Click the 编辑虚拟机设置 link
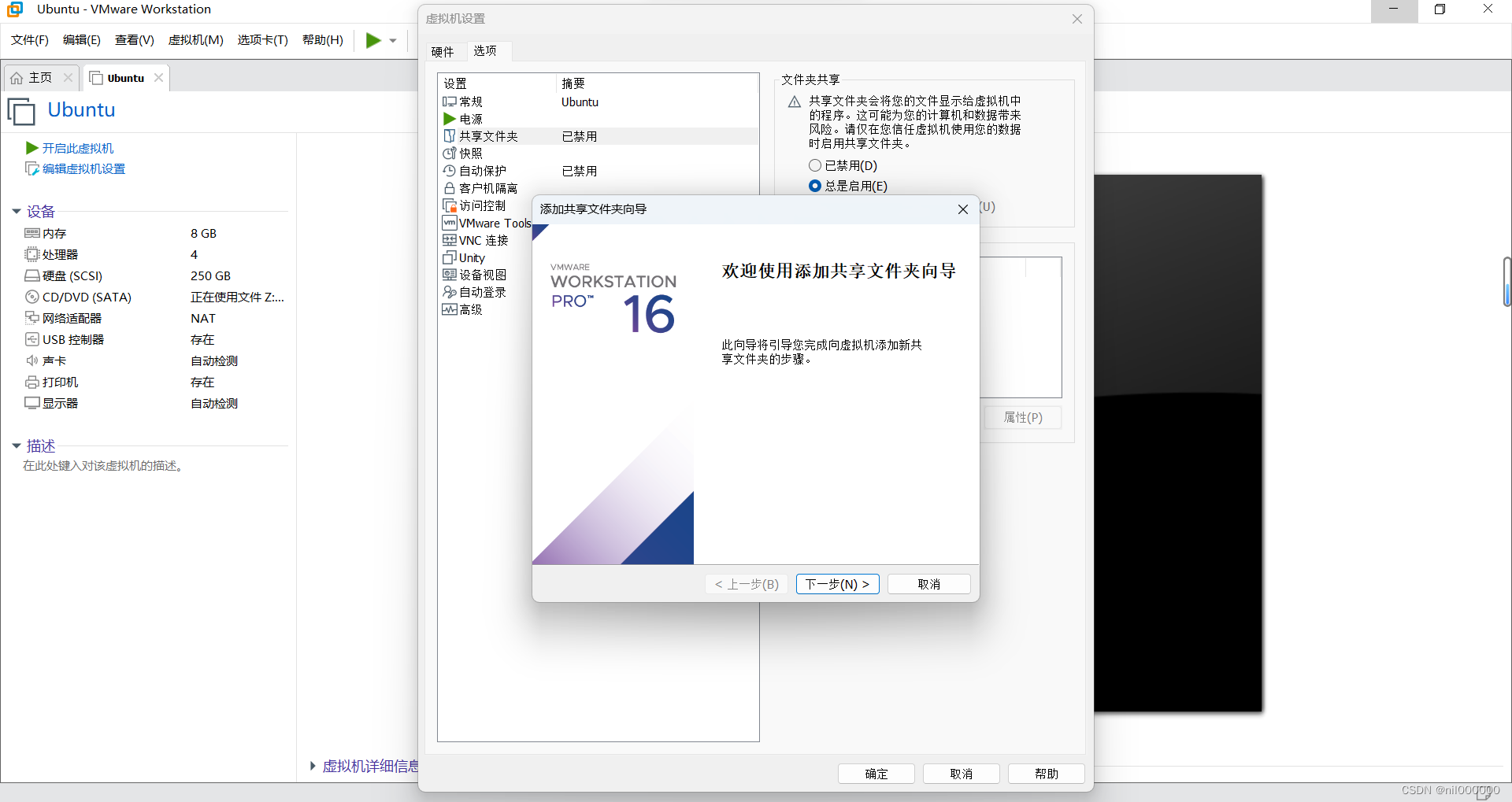The image size is (1512, 802). pyautogui.click(x=83, y=168)
